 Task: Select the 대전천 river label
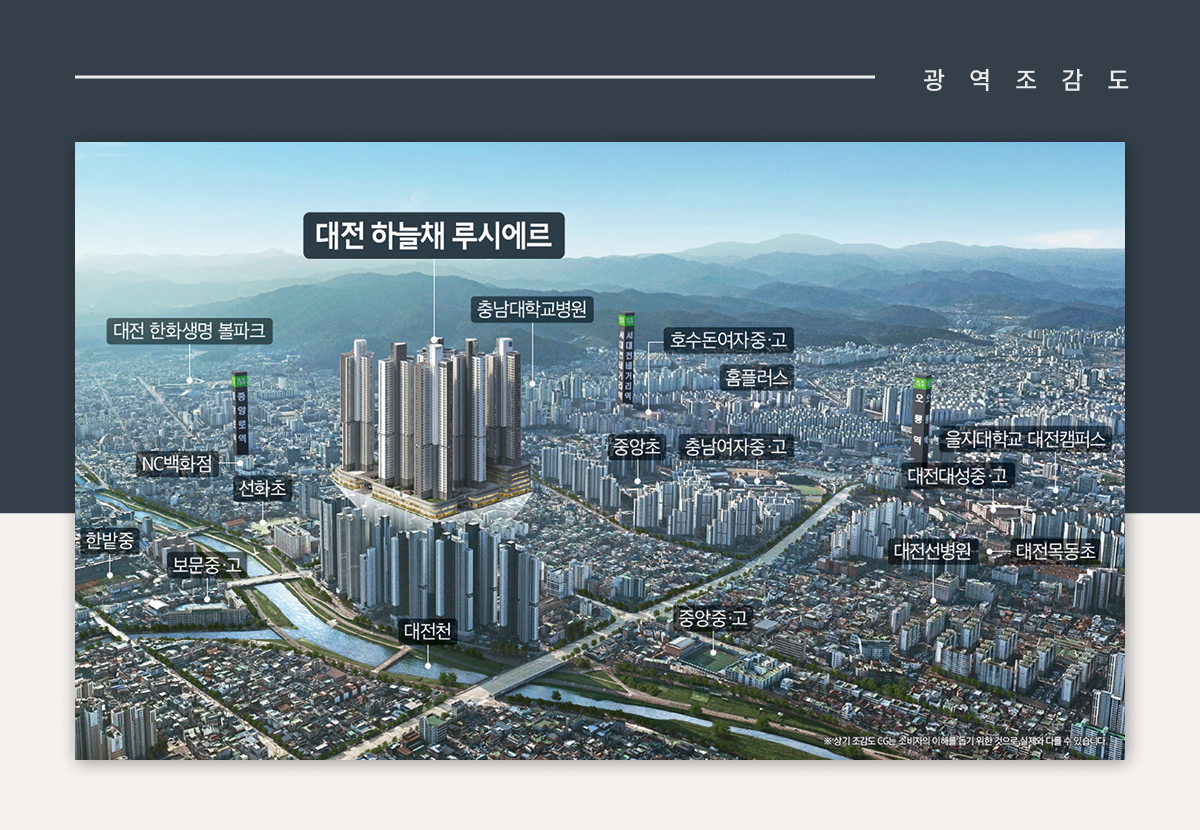point(428,631)
